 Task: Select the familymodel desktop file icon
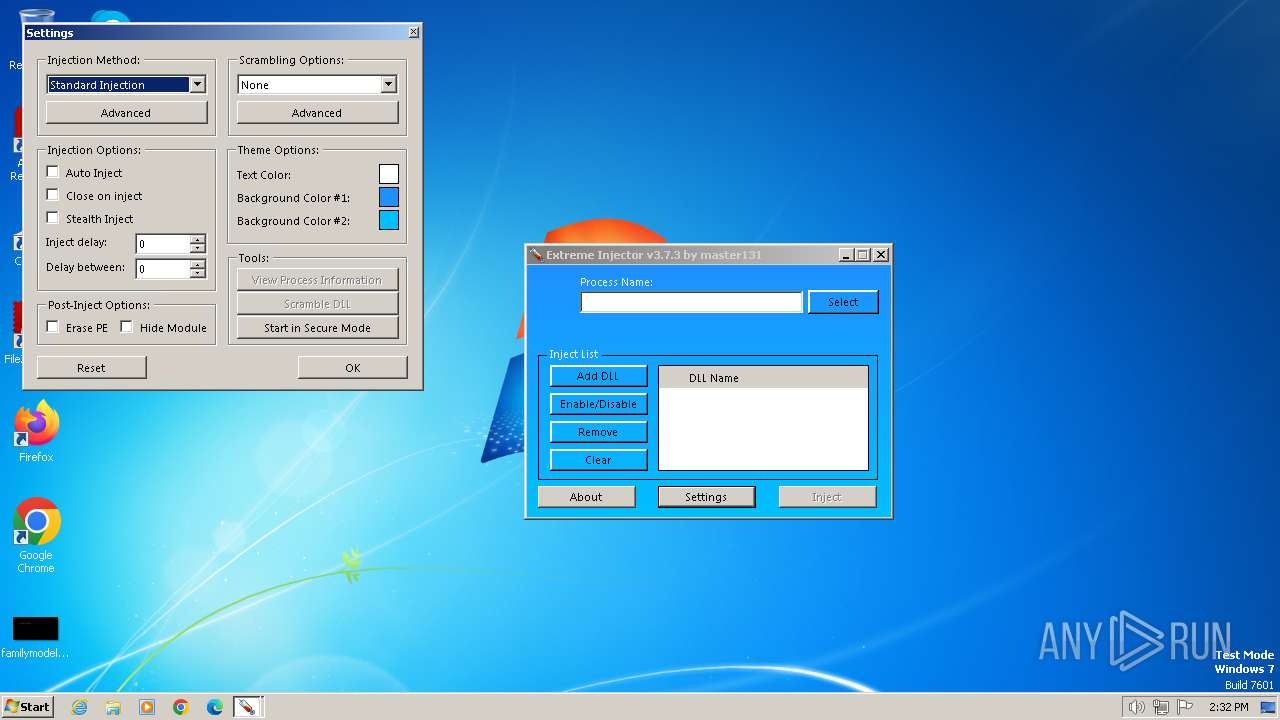(x=35, y=637)
